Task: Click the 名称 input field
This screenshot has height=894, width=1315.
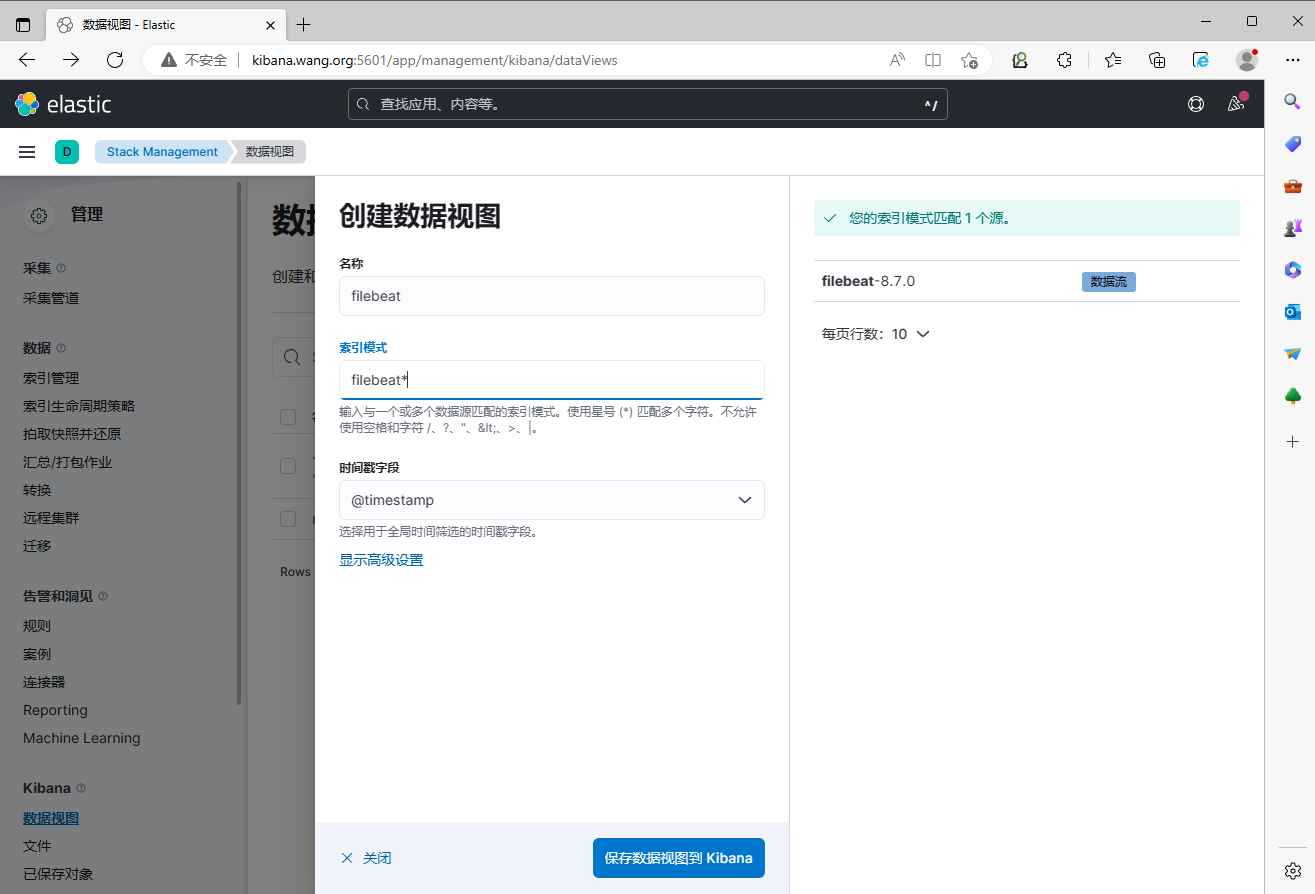Action: [x=552, y=296]
